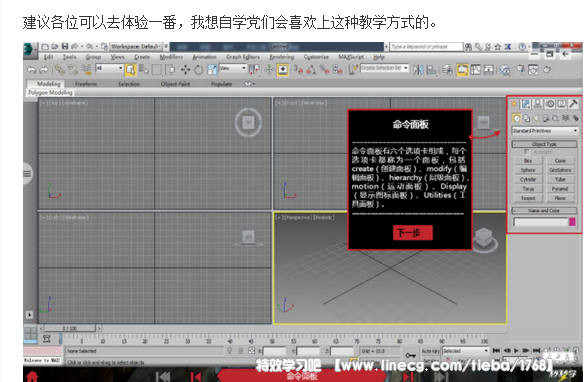Image resolution: width=587 pixels, height=382 pixels.
Task: Open the Tools menu
Action: 69,57
